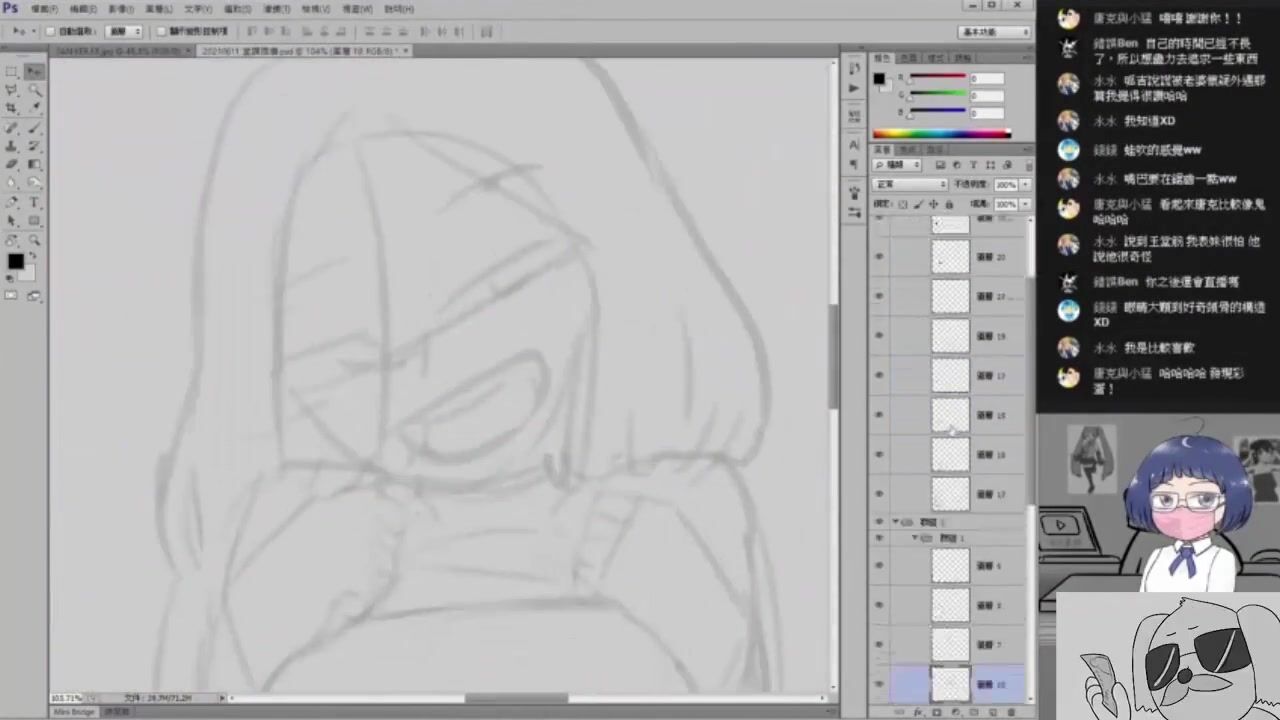Screen dimensions: 1280x720
Task: Select the Brush tool
Action: (x=34, y=127)
